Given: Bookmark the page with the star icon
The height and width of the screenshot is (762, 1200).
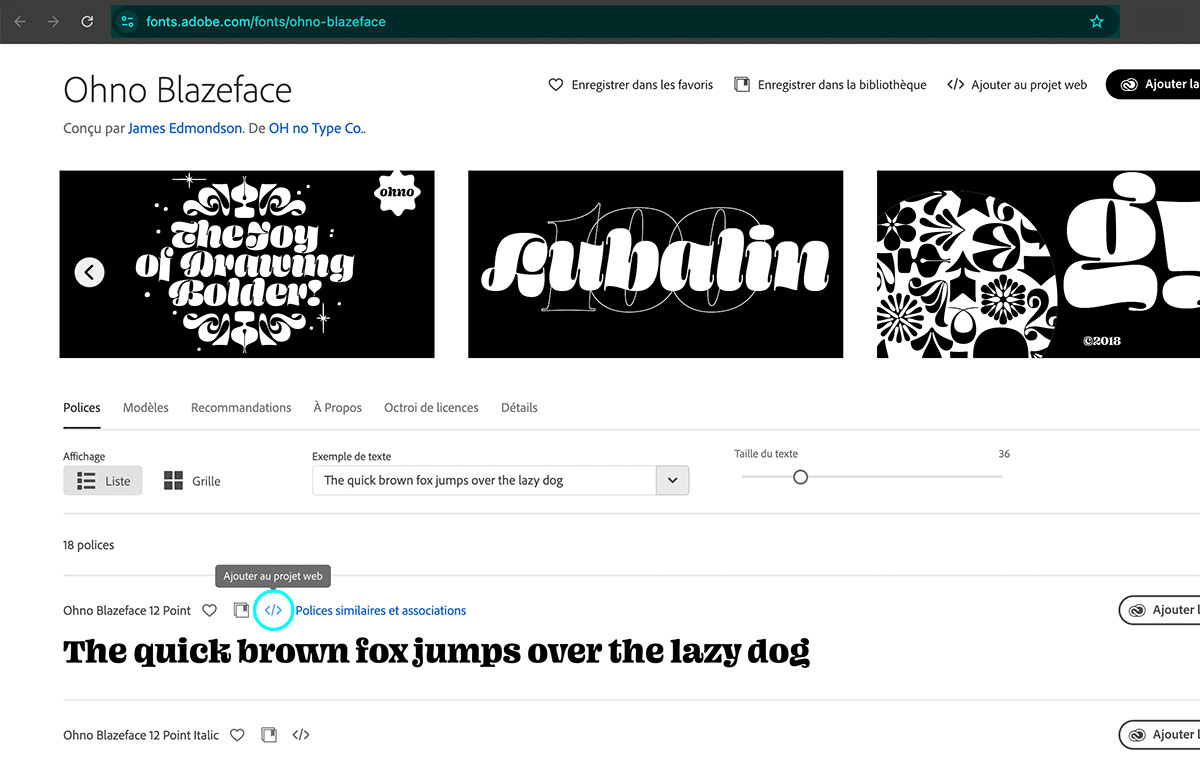Looking at the screenshot, I should click(x=1096, y=20).
